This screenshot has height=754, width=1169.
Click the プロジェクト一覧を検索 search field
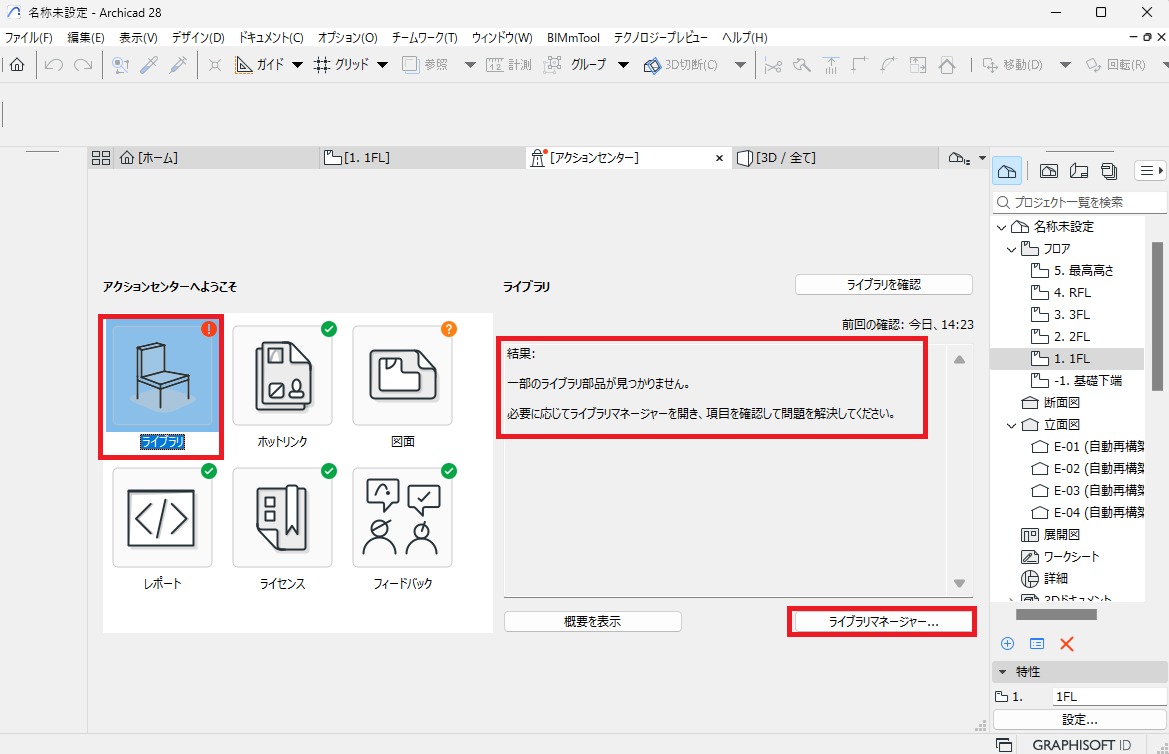pos(1080,202)
